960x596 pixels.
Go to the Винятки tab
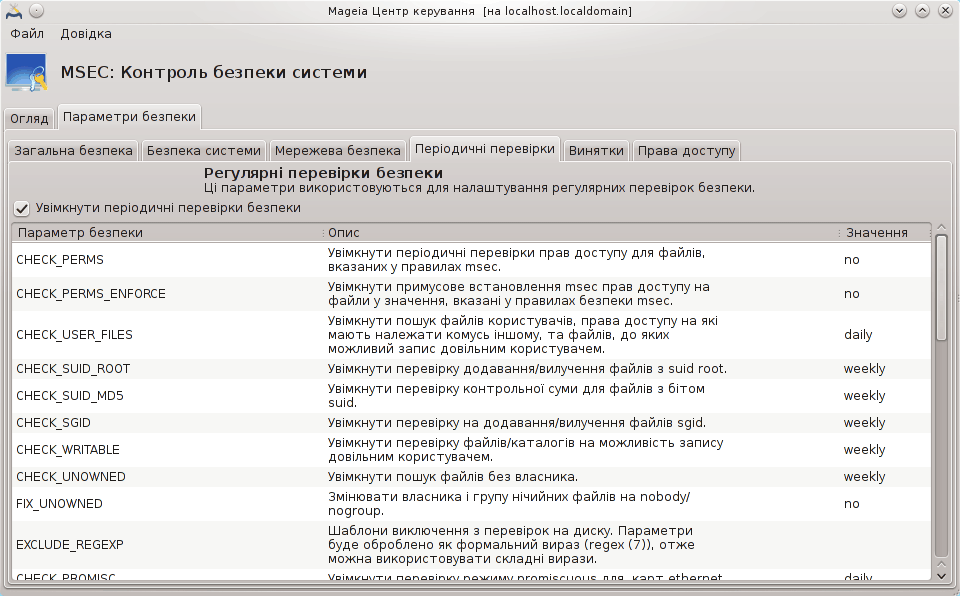596,151
